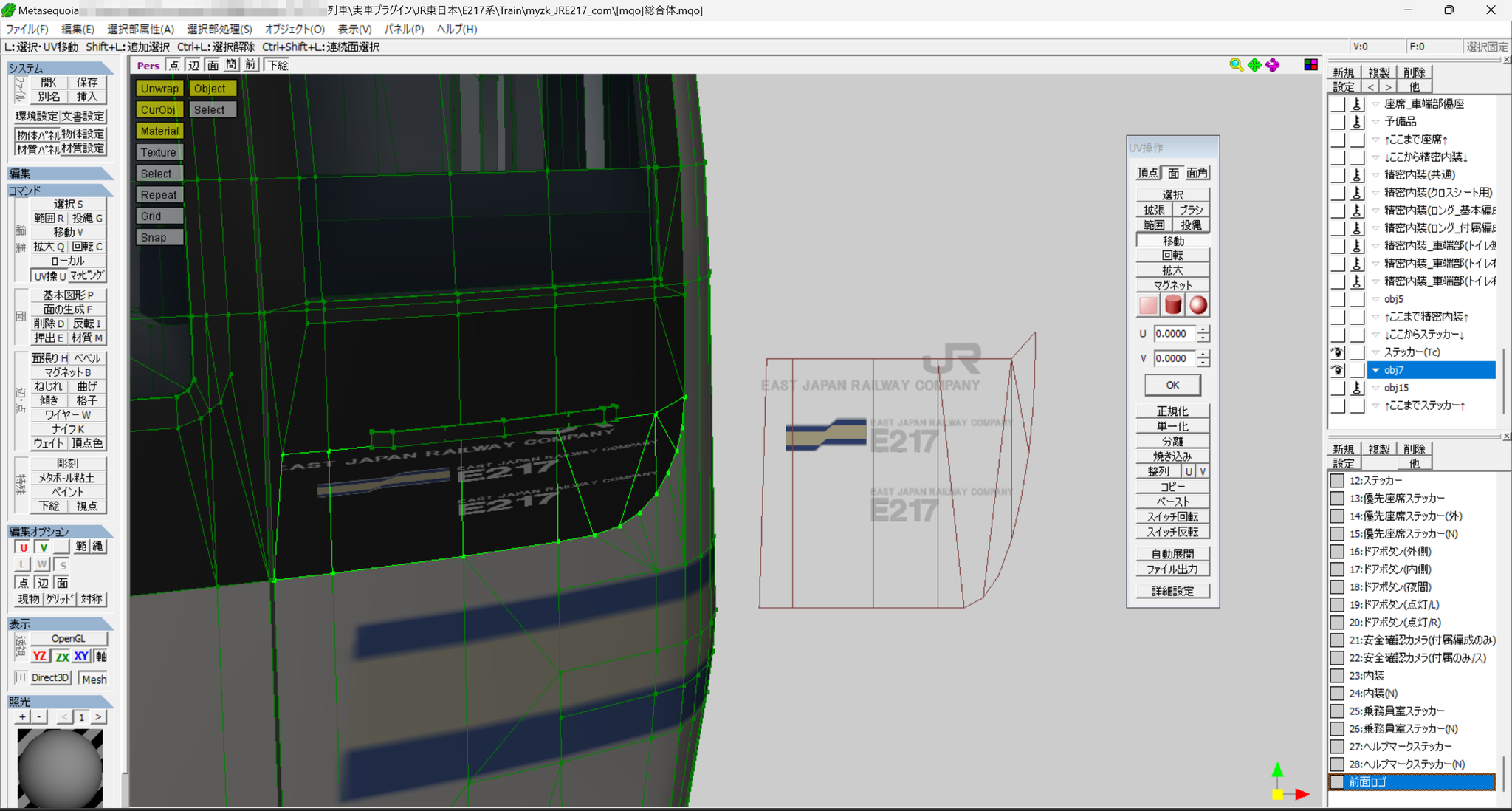The width and height of the screenshot is (1512, 811).
Task: Open the ファイル(F) menu
Action: pyautogui.click(x=27, y=30)
